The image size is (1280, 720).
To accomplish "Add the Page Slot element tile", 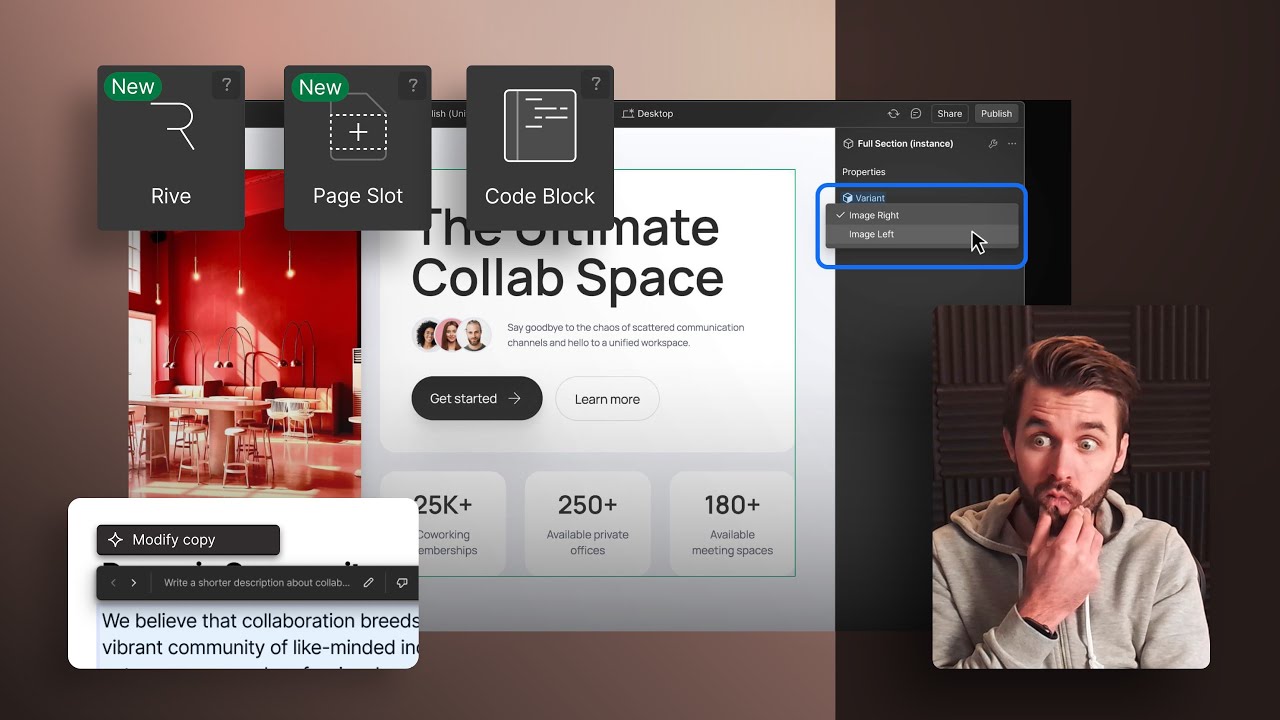I will click(358, 148).
